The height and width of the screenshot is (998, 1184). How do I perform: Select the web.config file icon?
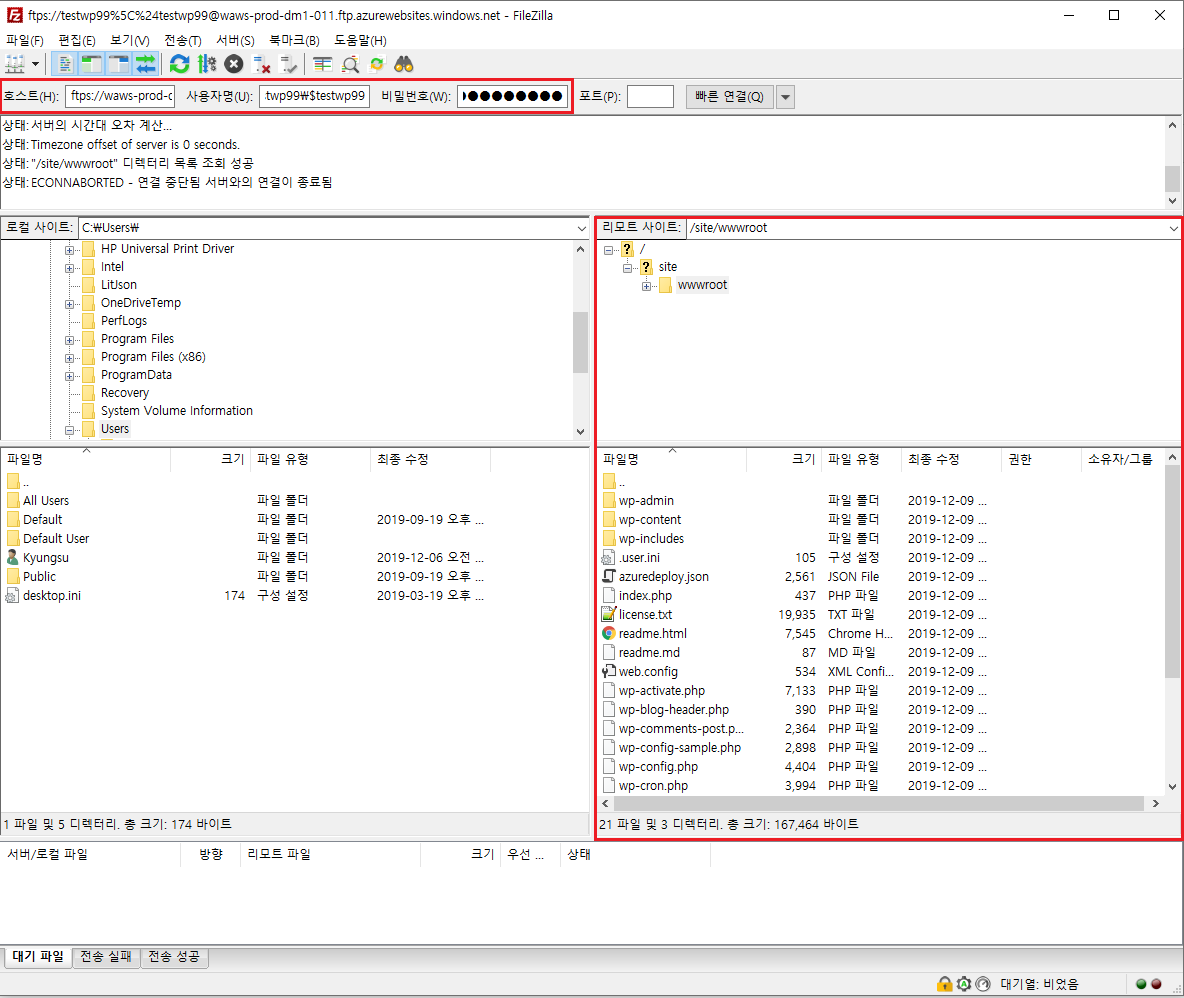[x=609, y=671]
